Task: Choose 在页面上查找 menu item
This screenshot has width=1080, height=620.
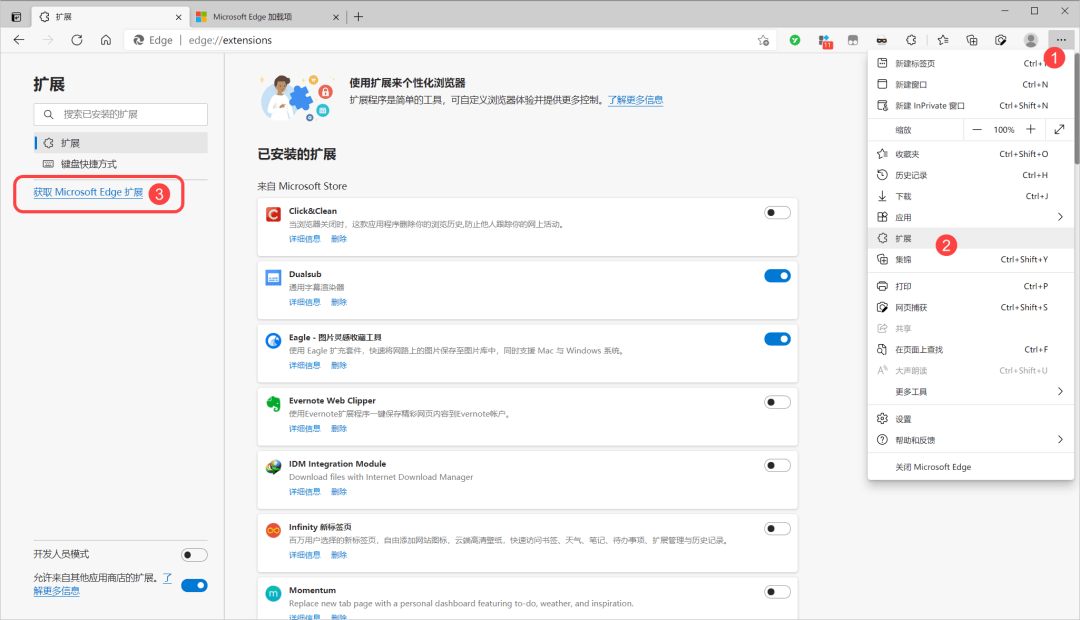Action: click(970, 349)
